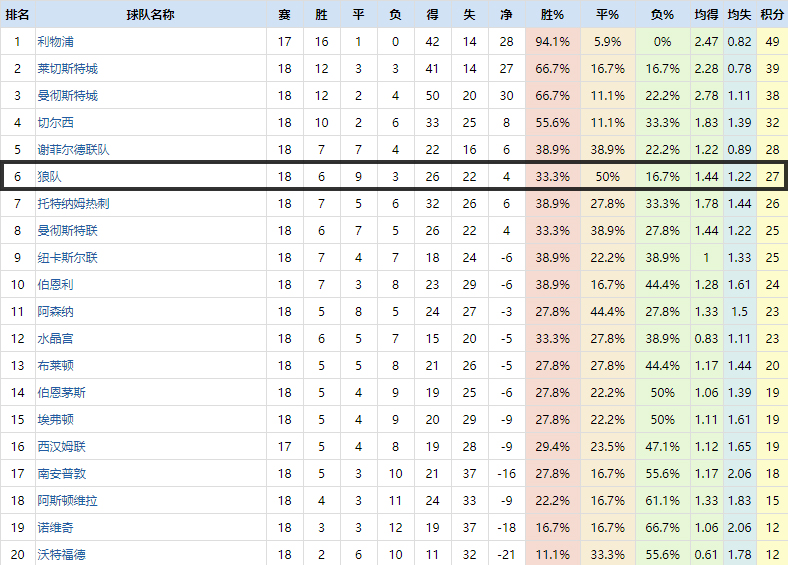Open the 曼彻斯特联 team link
Screen dimensions: 788x565
67,231
